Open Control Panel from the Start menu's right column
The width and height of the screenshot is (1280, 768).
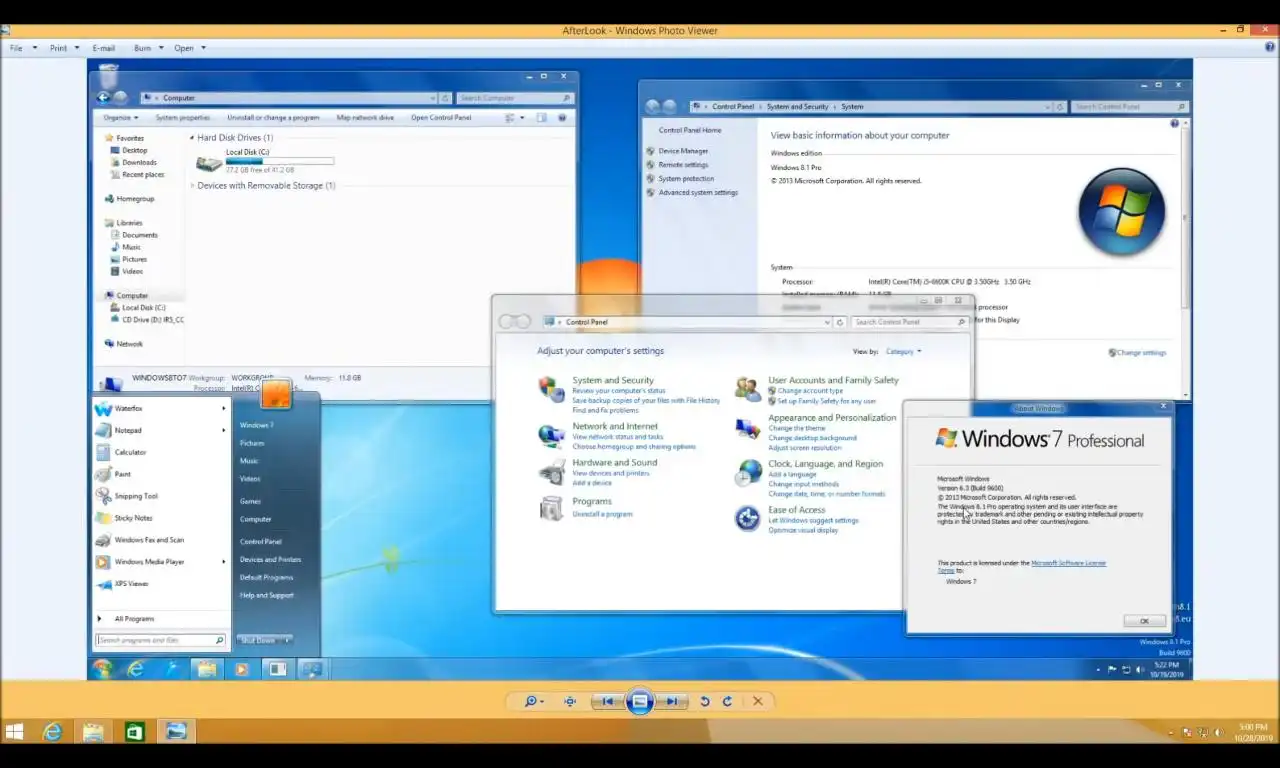[x=261, y=542]
